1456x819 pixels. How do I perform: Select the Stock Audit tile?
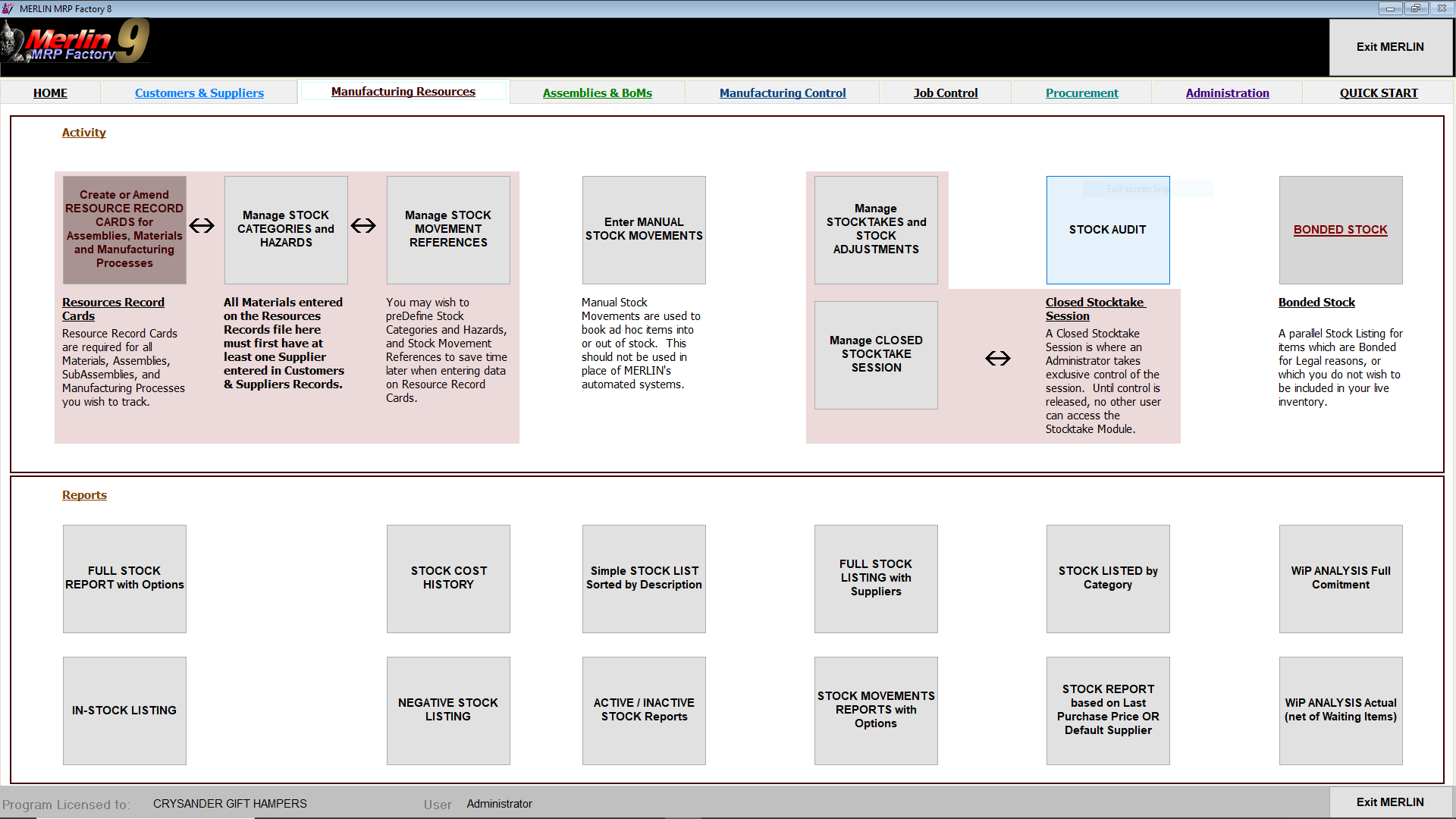click(1107, 229)
